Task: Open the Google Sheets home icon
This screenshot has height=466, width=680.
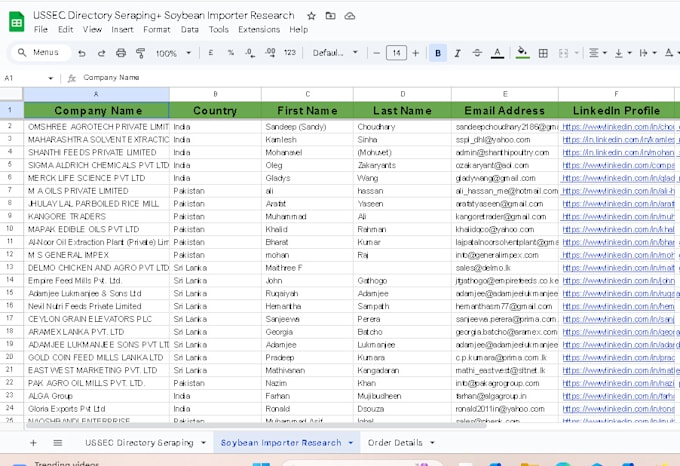Action: (16, 22)
